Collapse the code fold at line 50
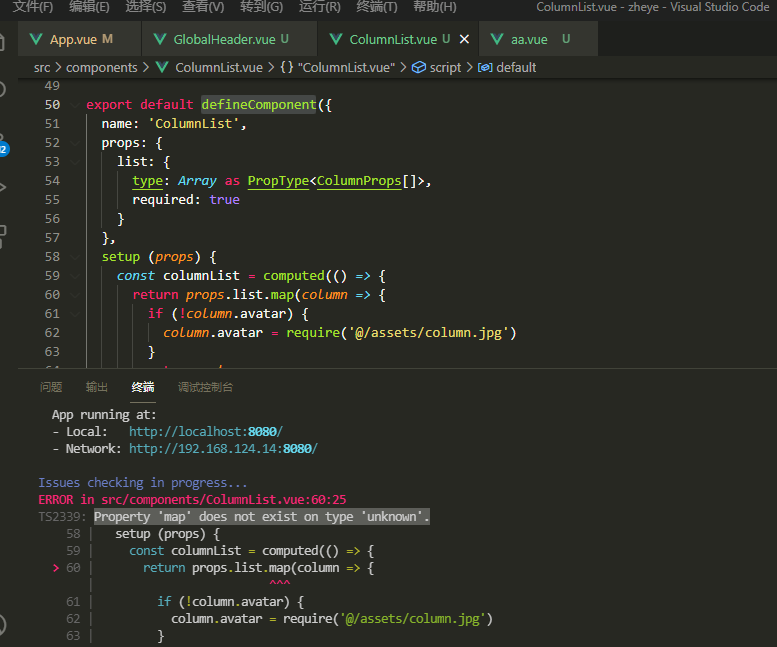The width and height of the screenshot is (777, 647). coord(77,105)
